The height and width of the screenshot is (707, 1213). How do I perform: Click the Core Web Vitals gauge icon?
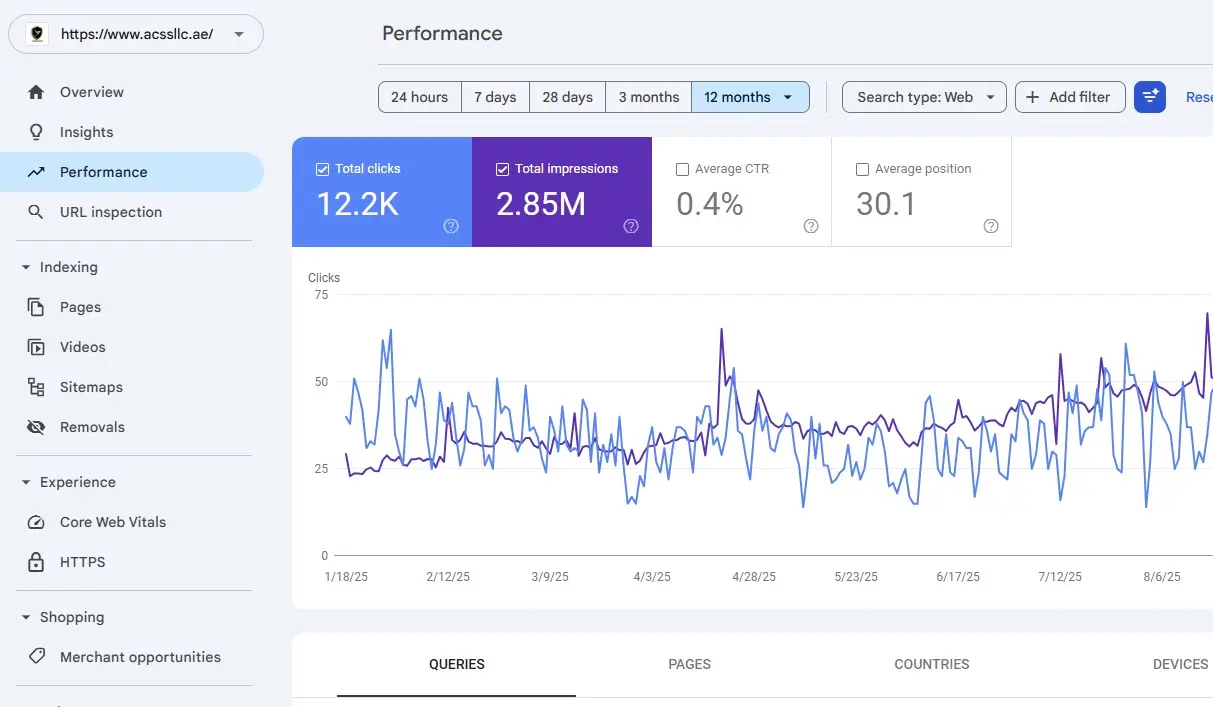[36, 522]
